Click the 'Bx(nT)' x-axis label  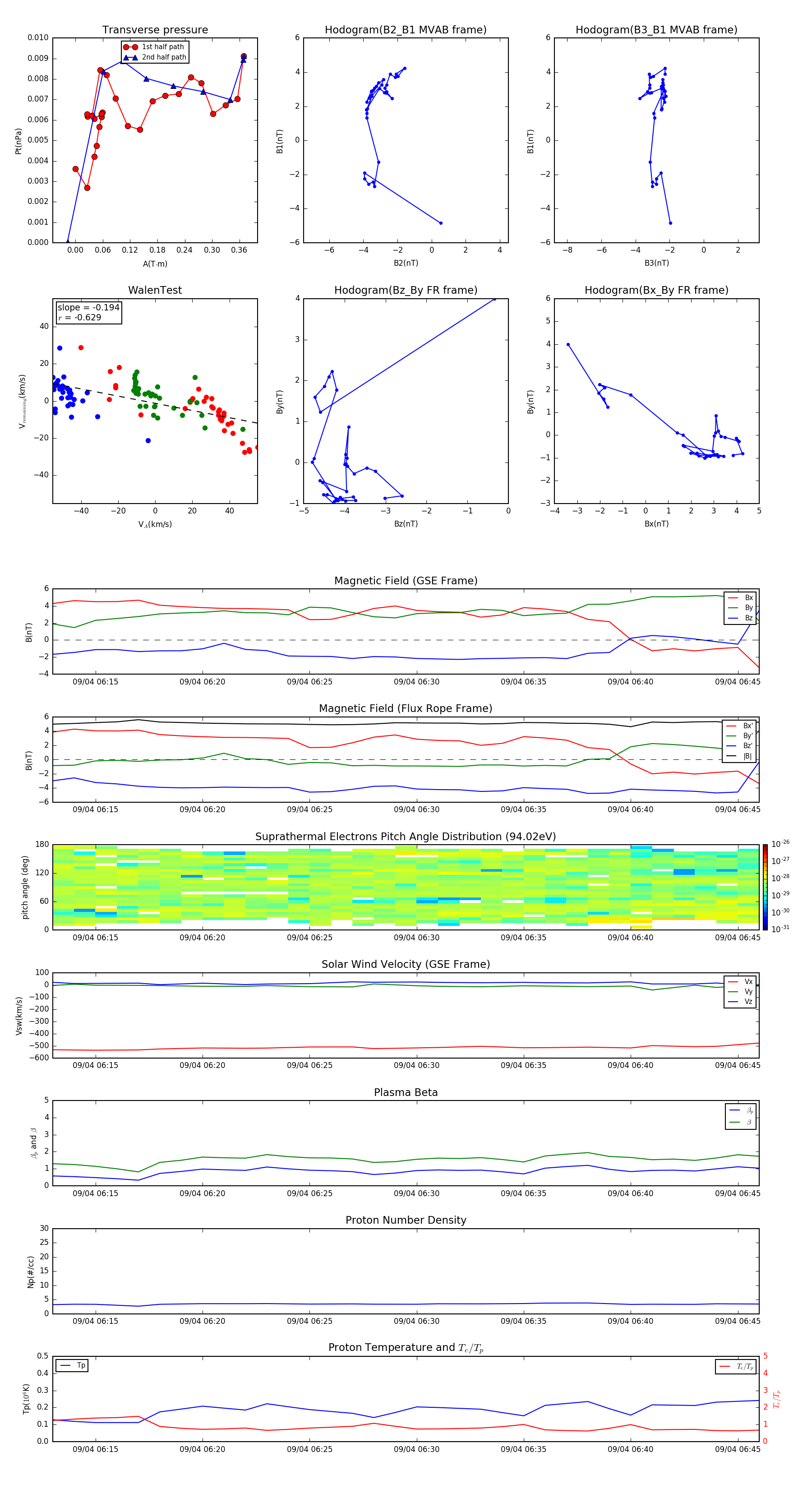(x=656, y=524)
